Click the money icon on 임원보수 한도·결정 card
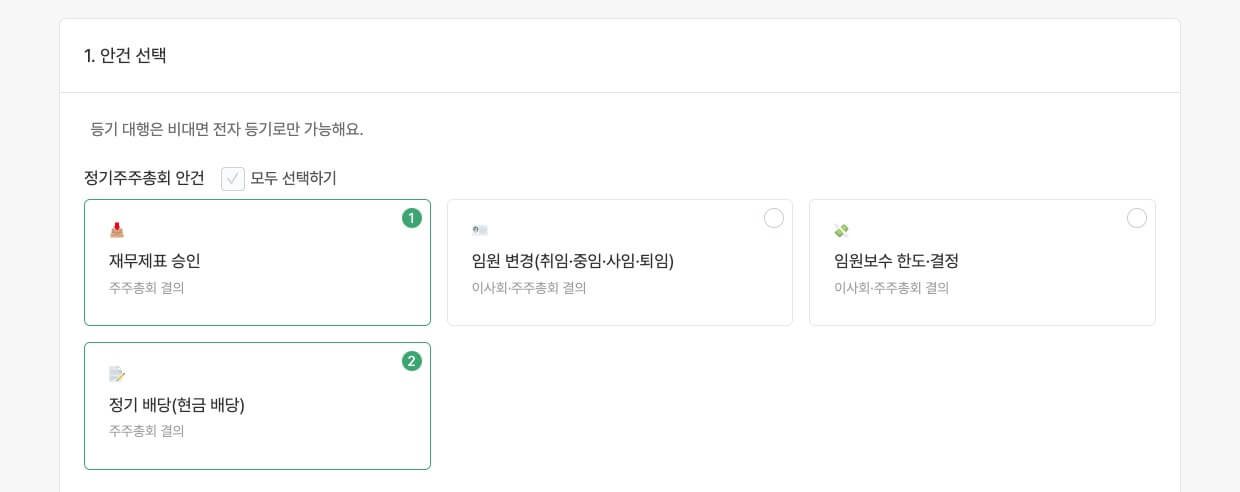The height and width of the screenshot is (492, 1240). [x=842, y=230]
